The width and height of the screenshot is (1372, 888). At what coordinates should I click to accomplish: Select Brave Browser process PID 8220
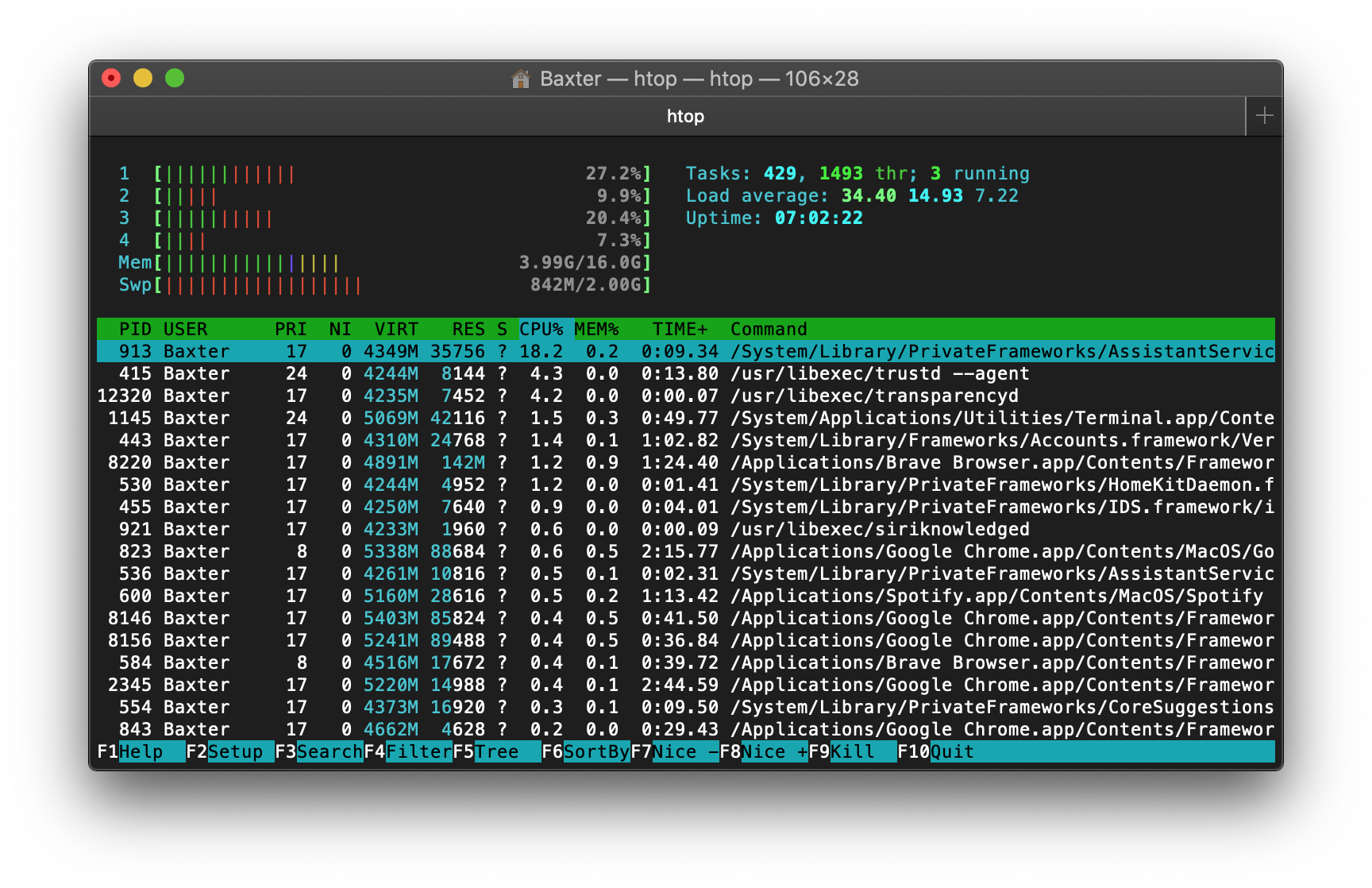click(x=686, y=462)
